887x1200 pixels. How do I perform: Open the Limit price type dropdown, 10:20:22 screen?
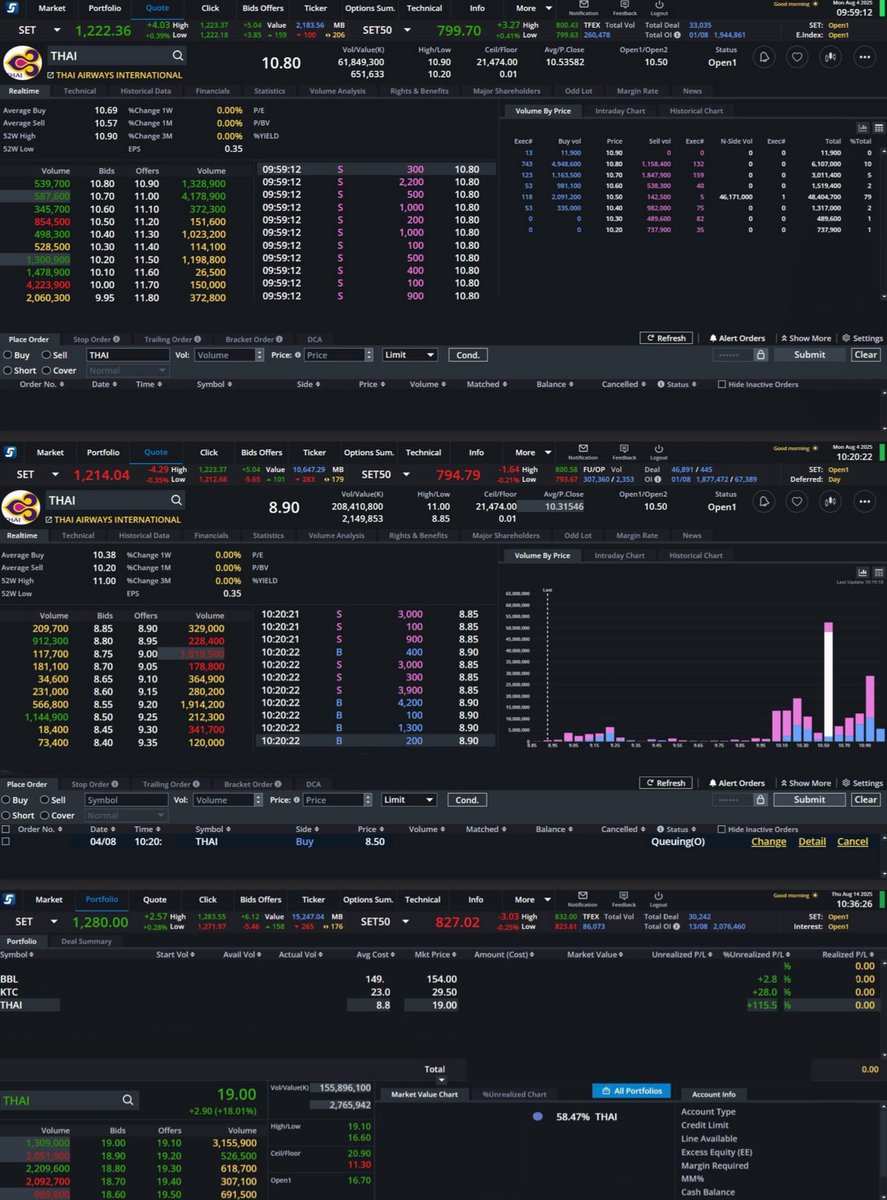click(410, 800)
